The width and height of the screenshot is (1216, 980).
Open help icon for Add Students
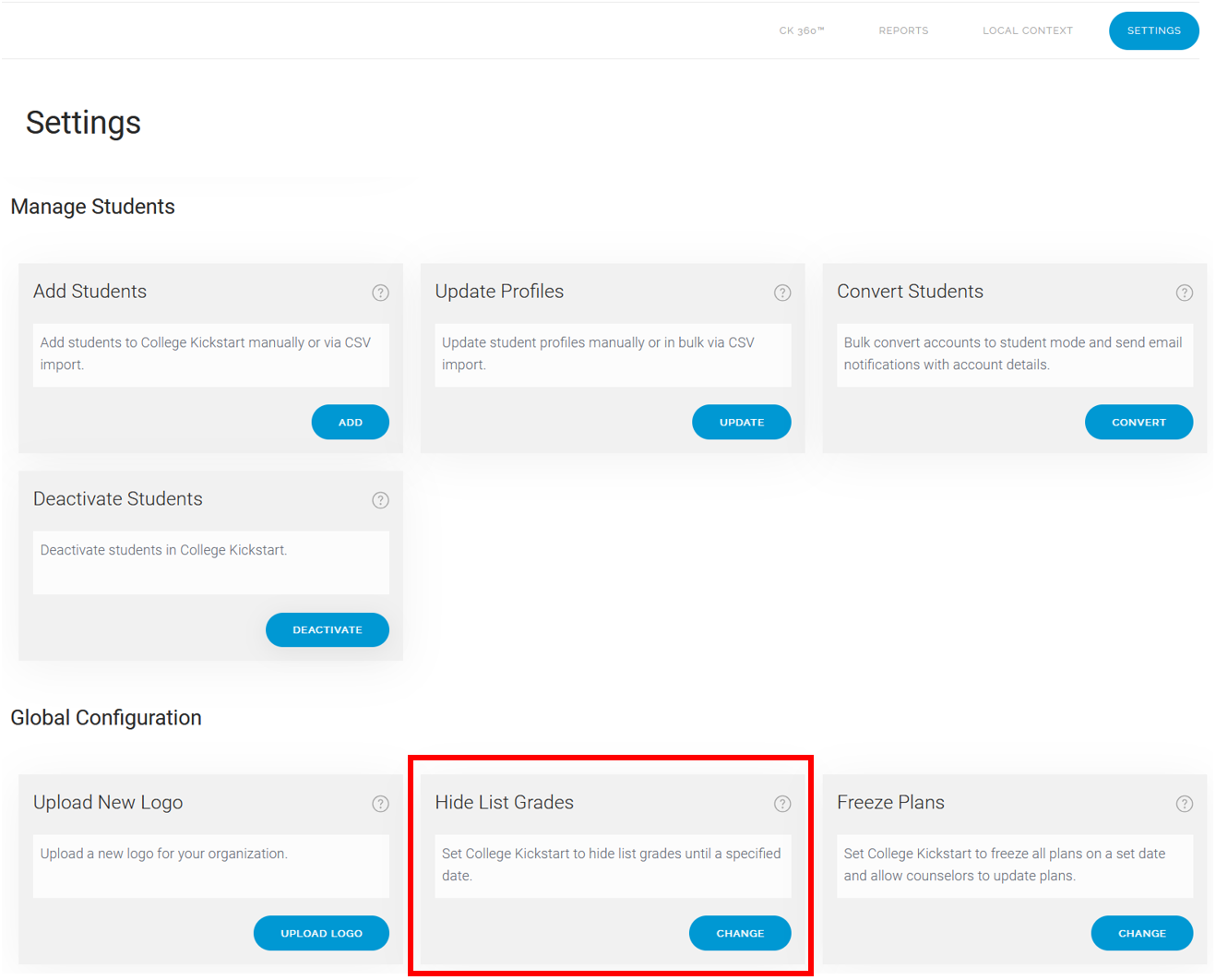(x=380, y=293)
